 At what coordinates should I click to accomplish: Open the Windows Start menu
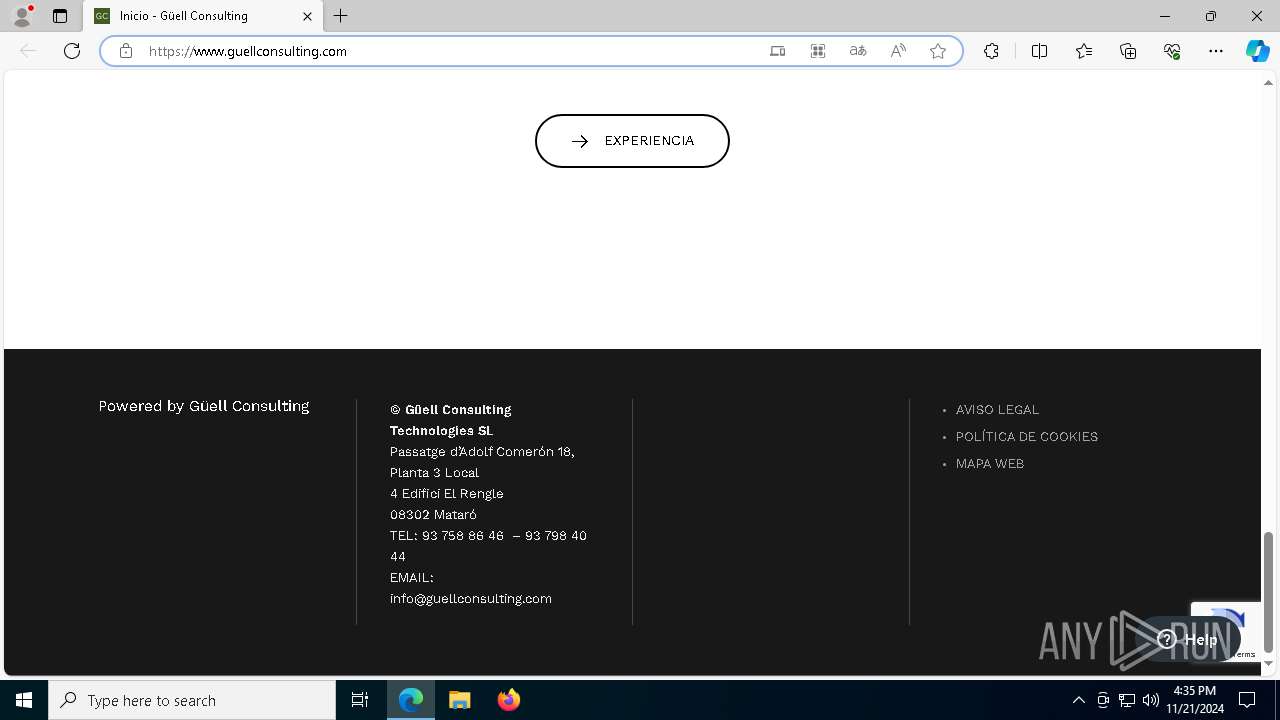(24, 700)
